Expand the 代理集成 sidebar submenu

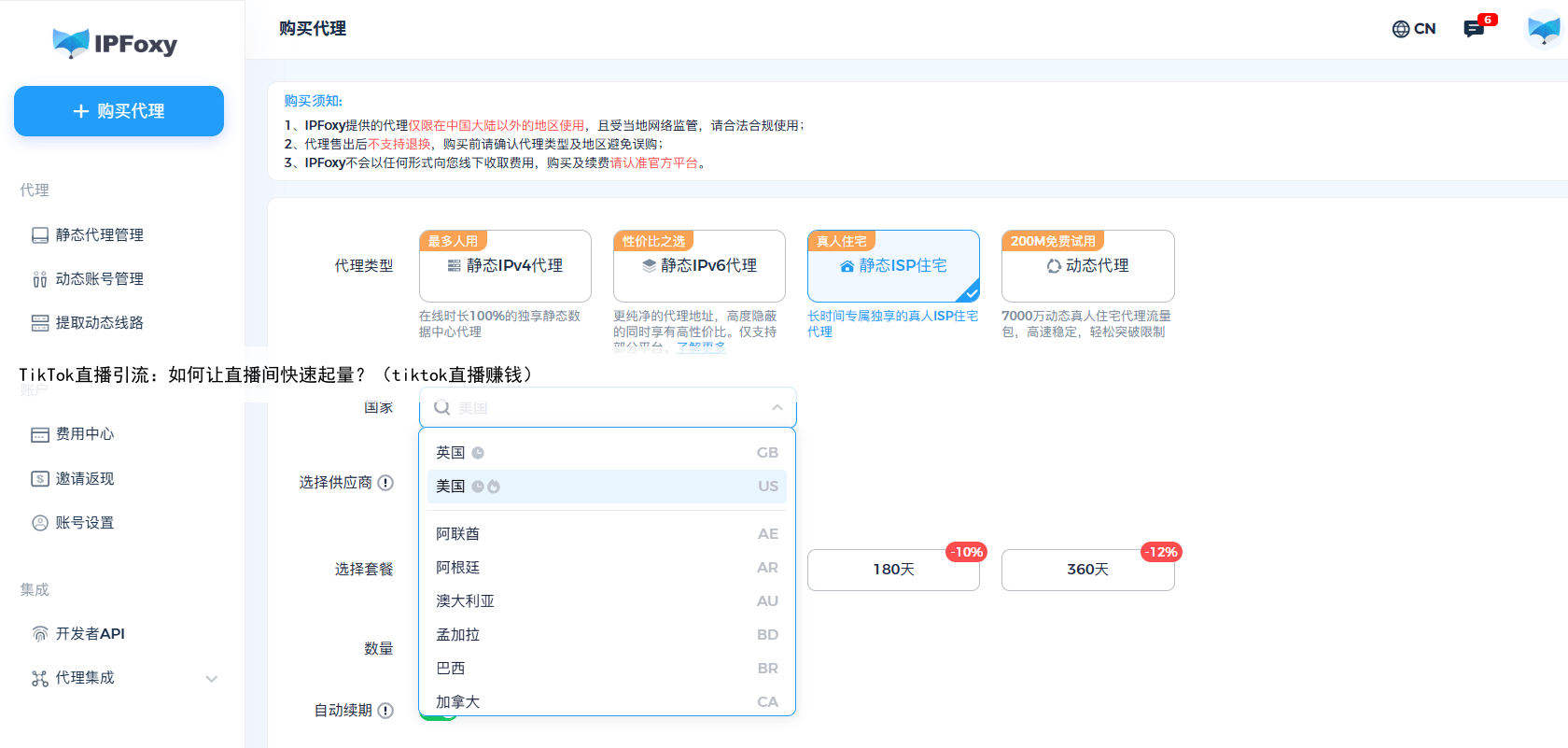tap(212, 679)
